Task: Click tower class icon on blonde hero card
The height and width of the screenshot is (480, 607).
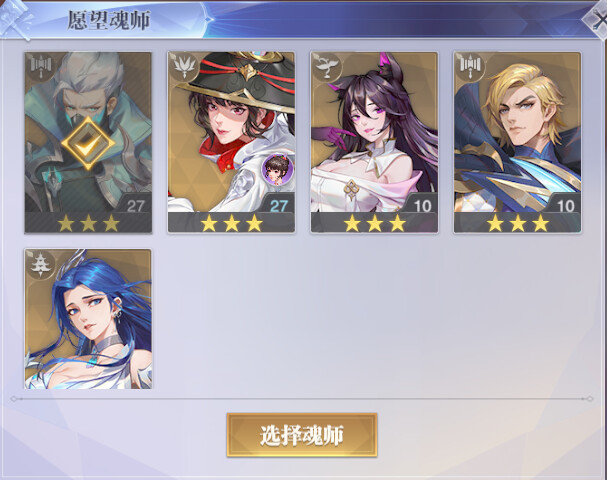Action: (x=470, y=66)
